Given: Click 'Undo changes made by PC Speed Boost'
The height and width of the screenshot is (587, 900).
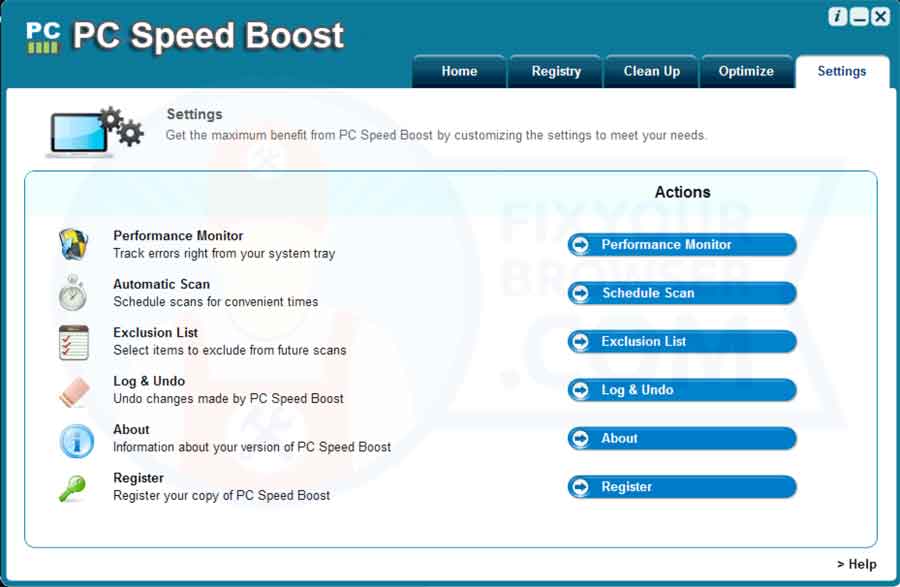Looking at the screenshot, I should (228, 399).
